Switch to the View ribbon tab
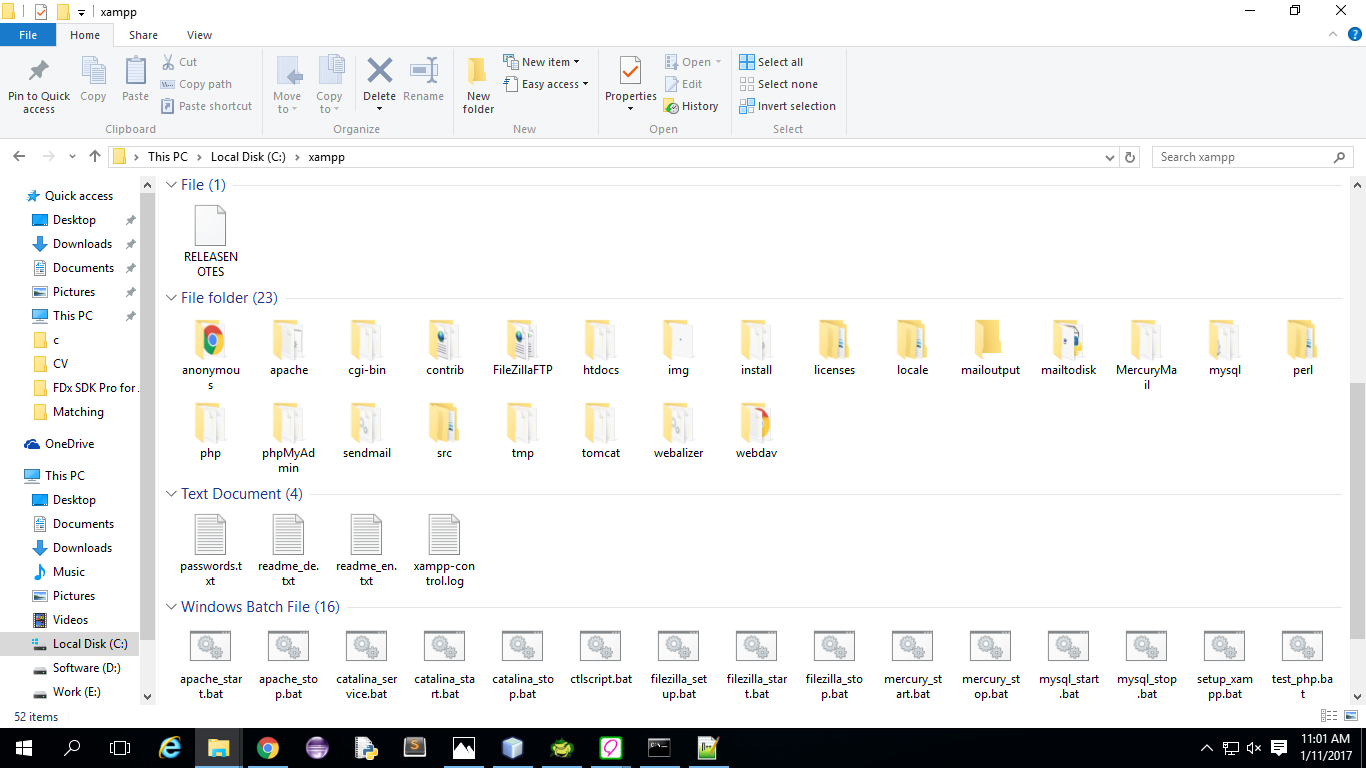Image resolution: width=1366 pixels, height=768 pixels. click(199, 35)
